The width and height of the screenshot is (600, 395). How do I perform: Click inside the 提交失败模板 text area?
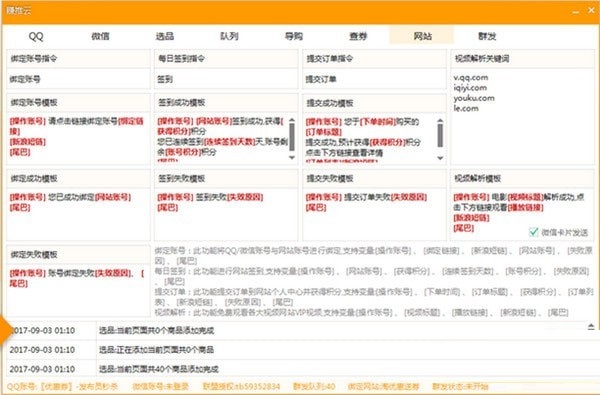[374, 214]
